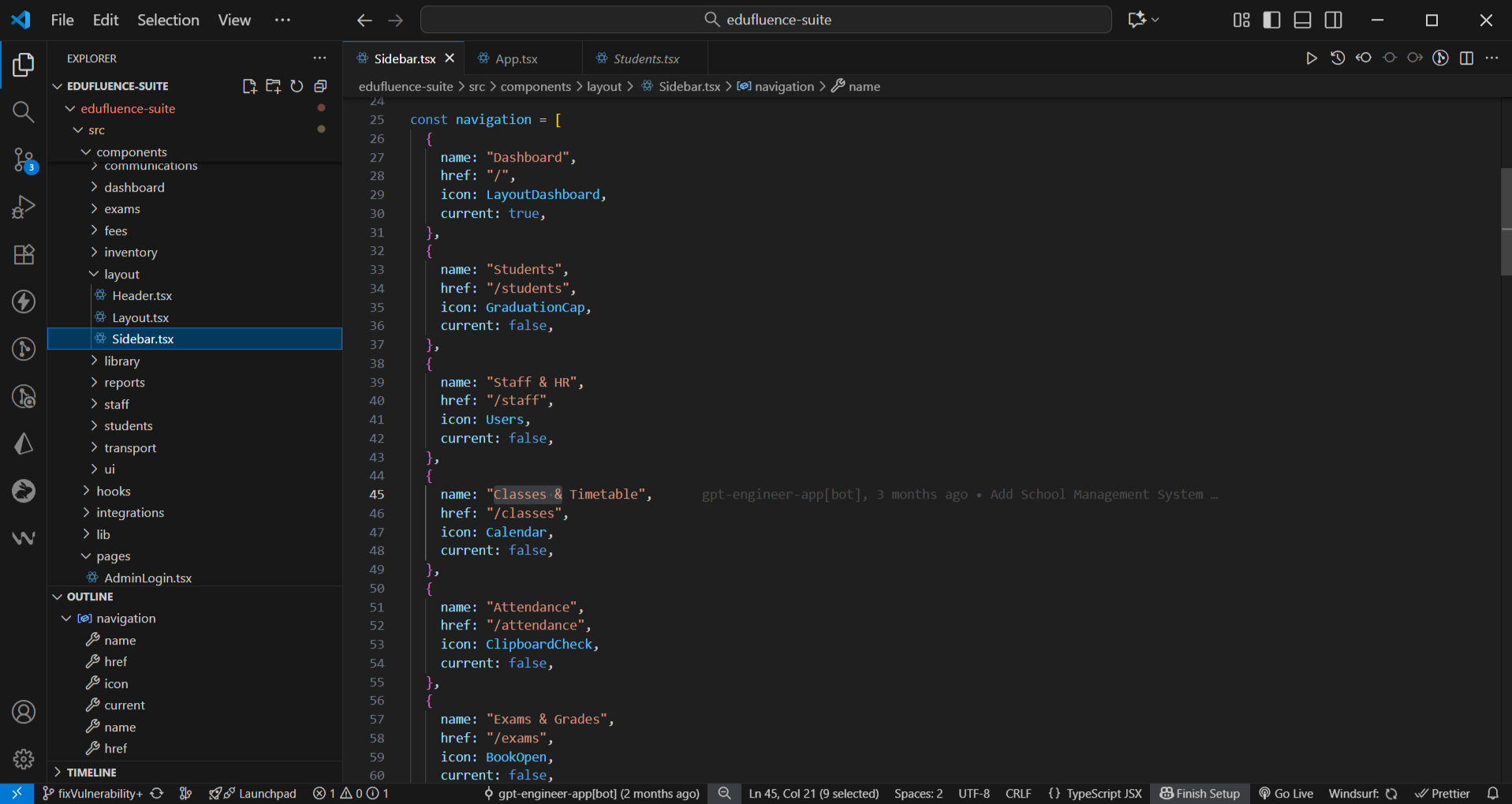This screenshot has height=804, width=1512.
Task: Refresh the Explorer file tree
Action: click(297, 86)
